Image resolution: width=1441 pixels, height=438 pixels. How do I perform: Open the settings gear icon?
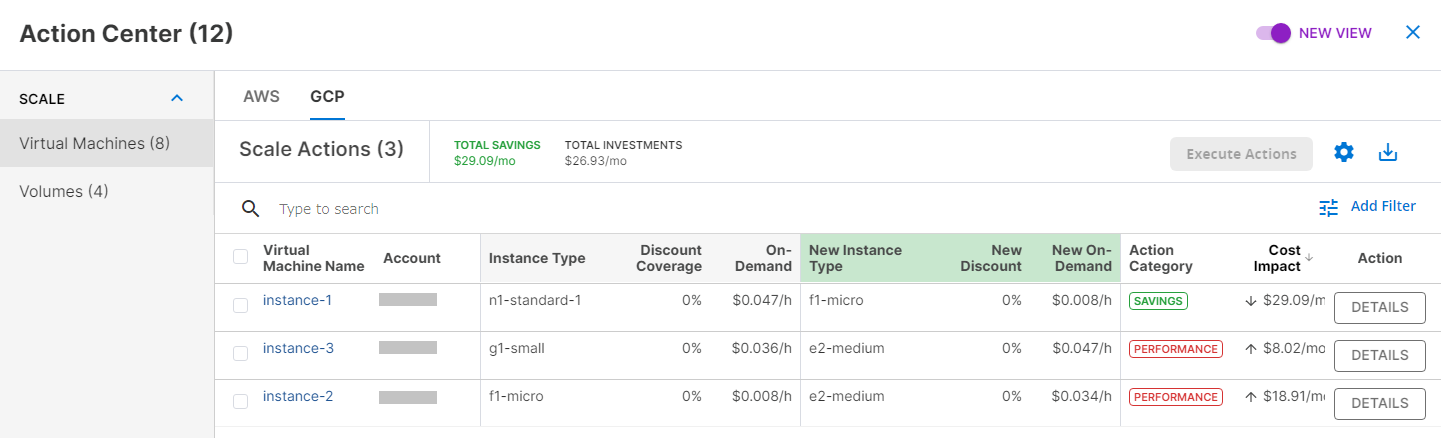(1344, 153)
